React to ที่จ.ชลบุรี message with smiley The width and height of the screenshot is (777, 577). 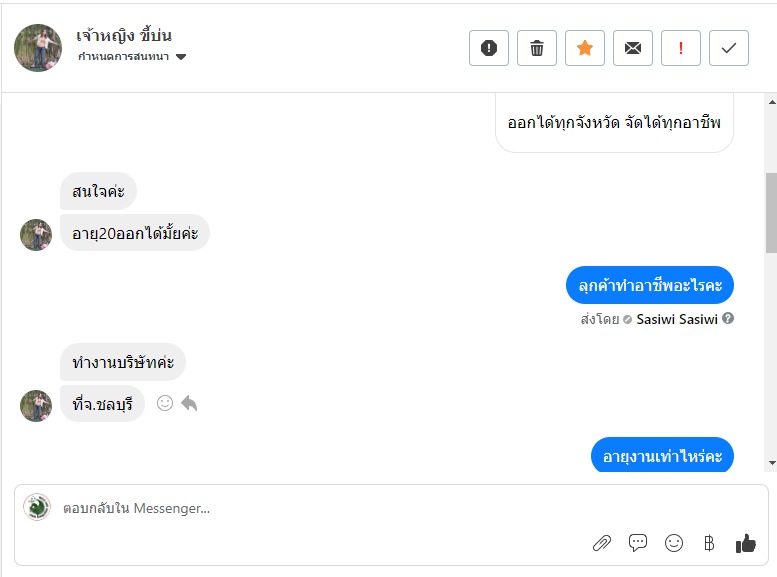[x=165, y=403]
